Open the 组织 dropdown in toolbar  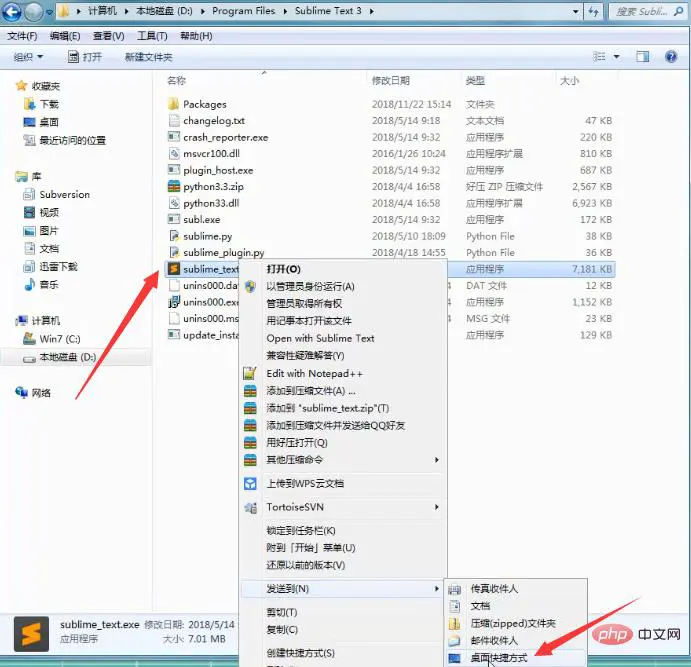(x=28, y=57)
